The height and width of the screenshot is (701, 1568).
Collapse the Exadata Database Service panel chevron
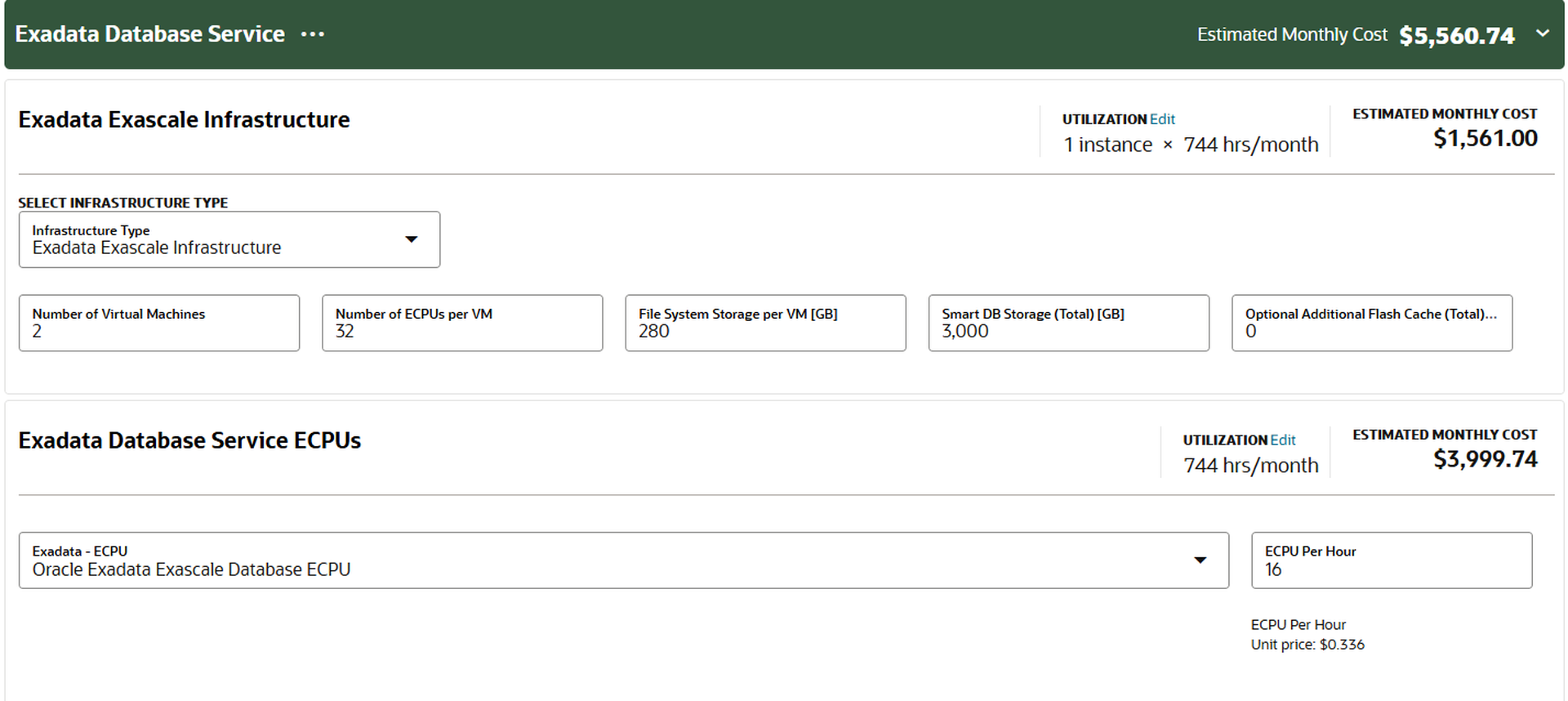click(x=1542, y=33)
